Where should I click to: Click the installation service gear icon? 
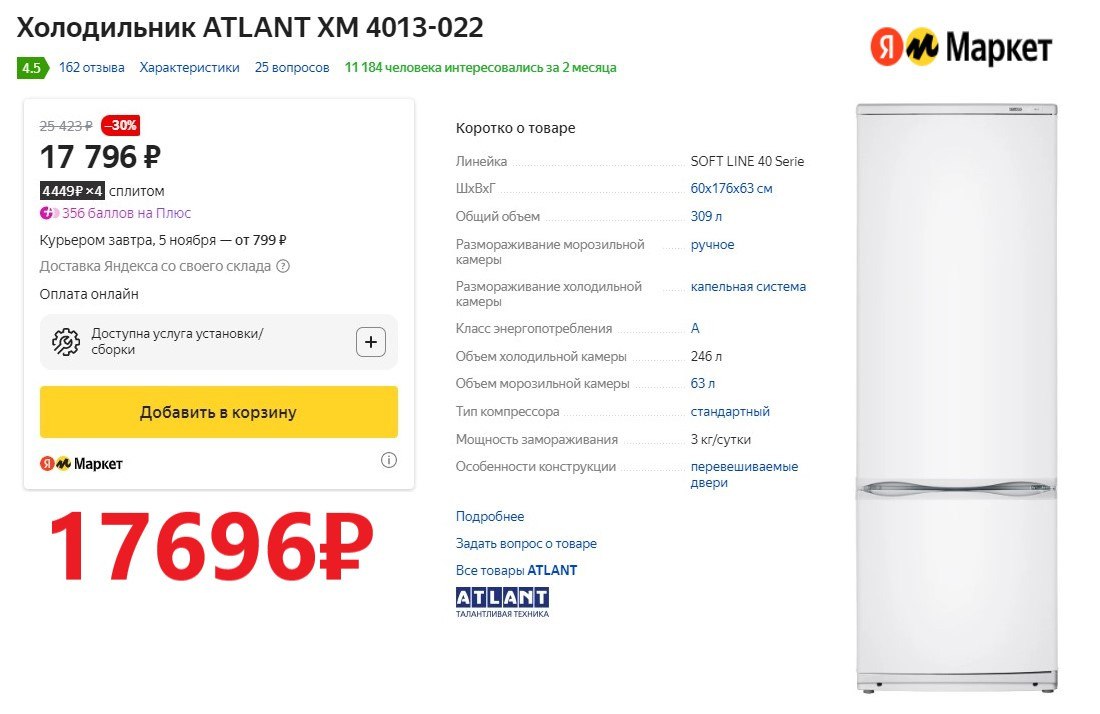click(66, 342)
